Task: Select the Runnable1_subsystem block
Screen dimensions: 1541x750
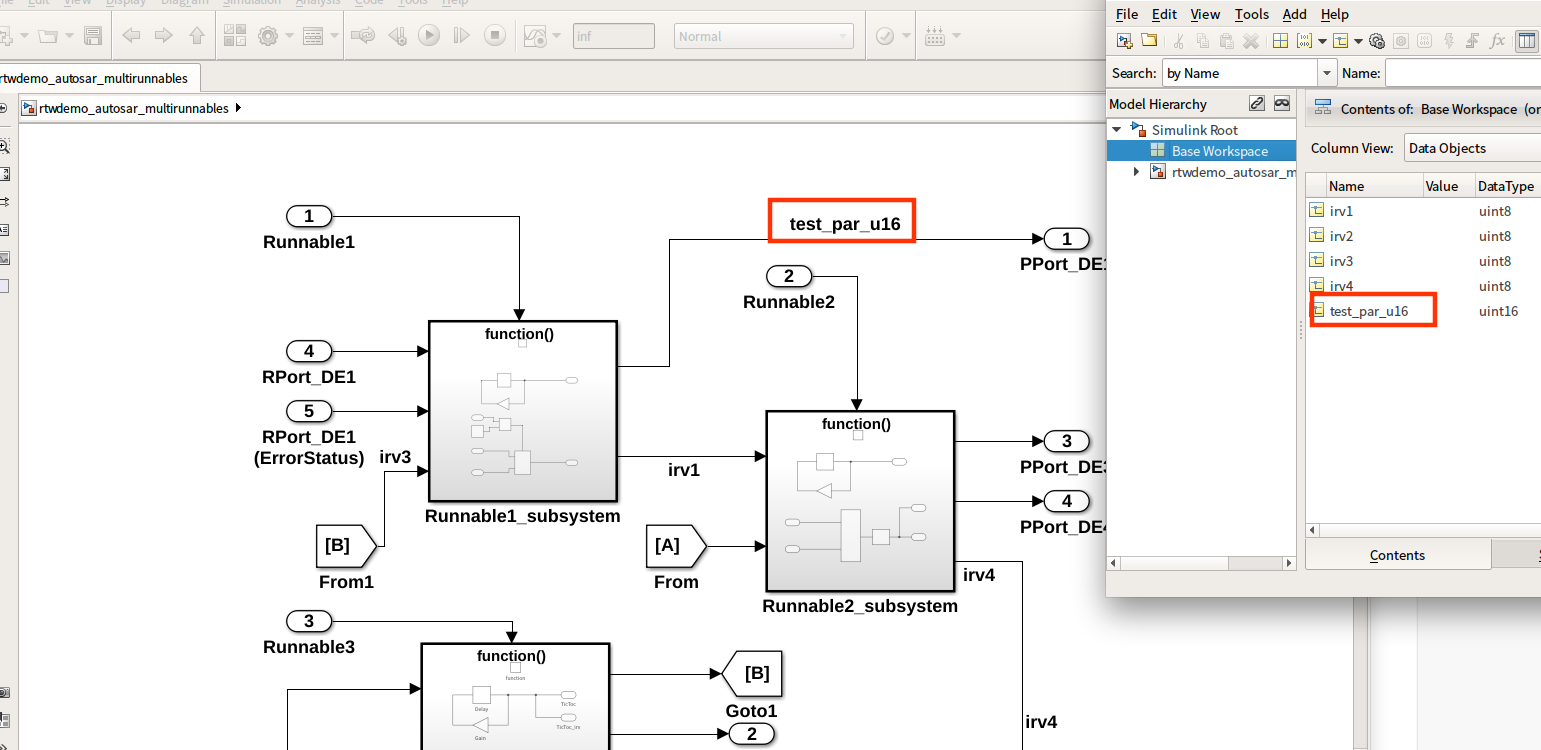Action: click(522, 411)
